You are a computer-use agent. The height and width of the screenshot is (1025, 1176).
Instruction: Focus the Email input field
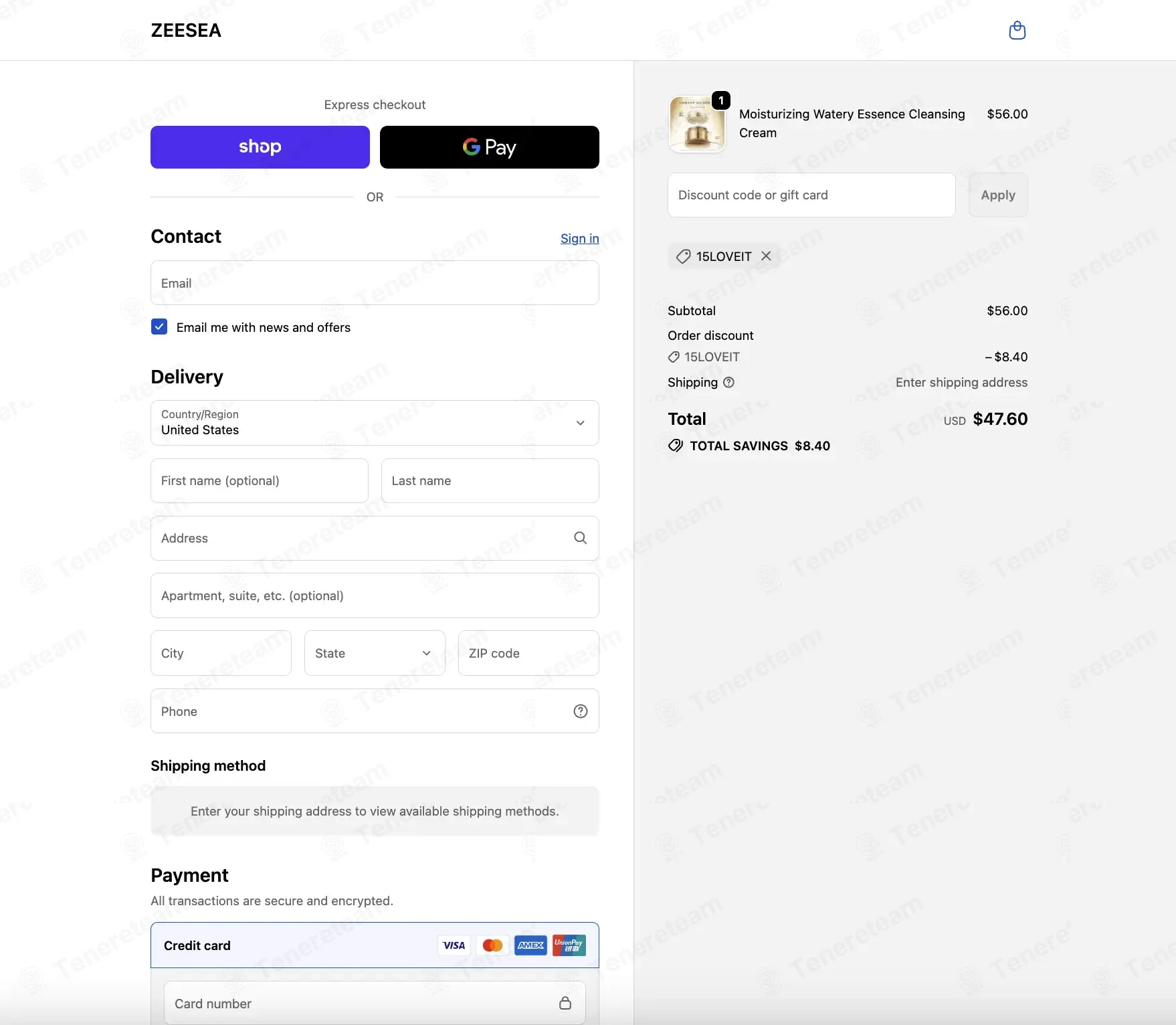coord(375,283)
